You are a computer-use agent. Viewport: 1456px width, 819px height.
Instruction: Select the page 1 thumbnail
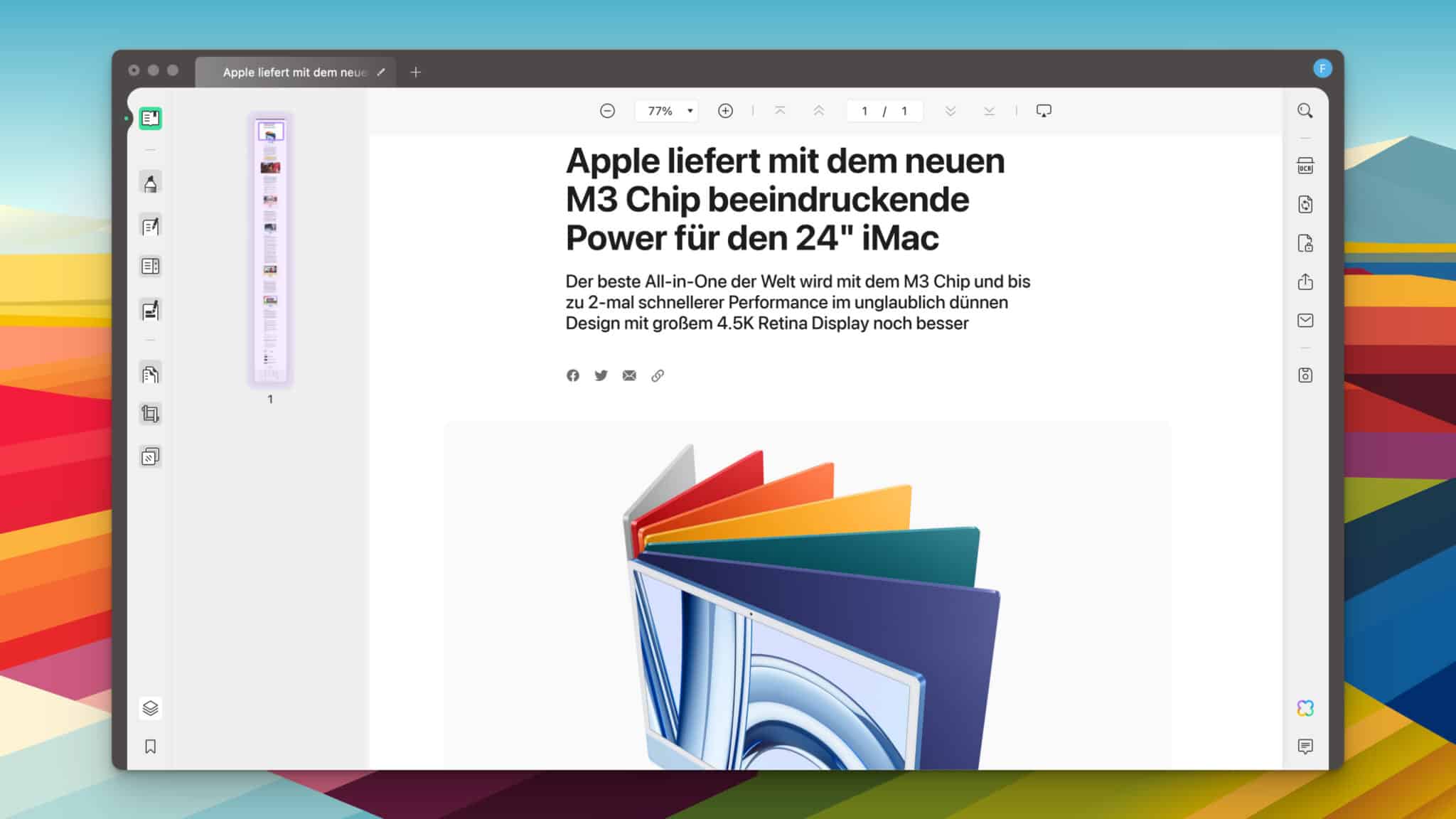pos(270,249)
